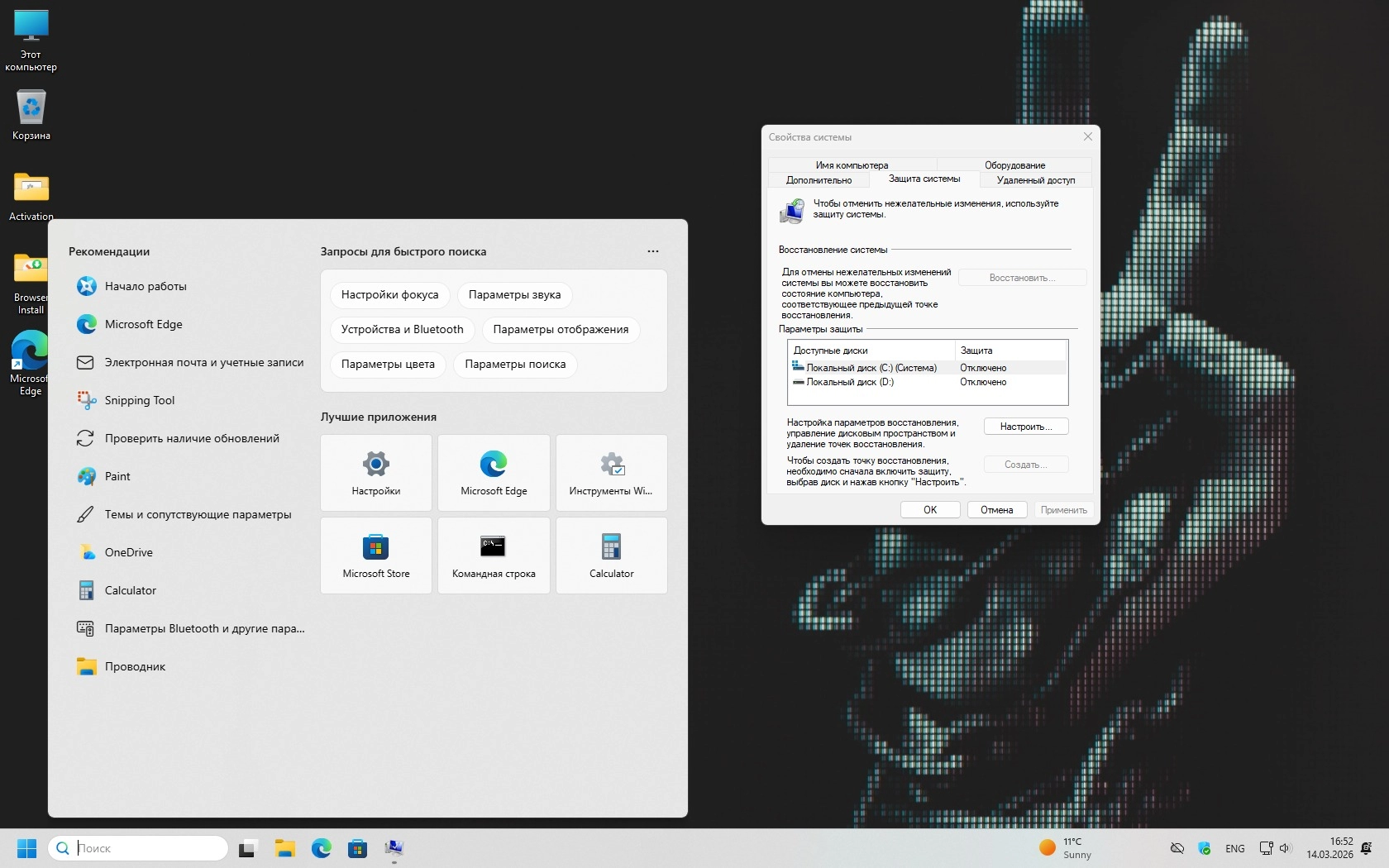Click the Windows Start button
This screenshot has width=1389, height=868.
click(x=26, y=848)
